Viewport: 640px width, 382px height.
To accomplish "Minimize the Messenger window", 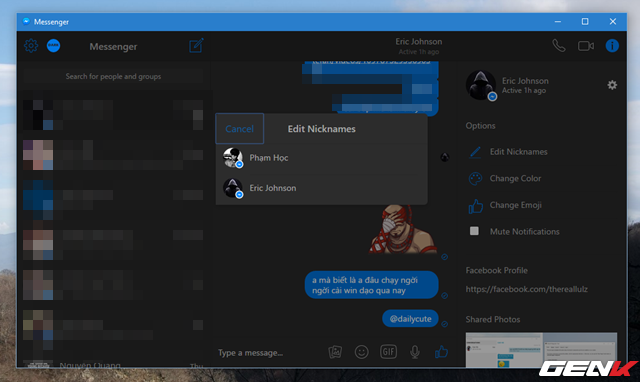I will point(558,22).
